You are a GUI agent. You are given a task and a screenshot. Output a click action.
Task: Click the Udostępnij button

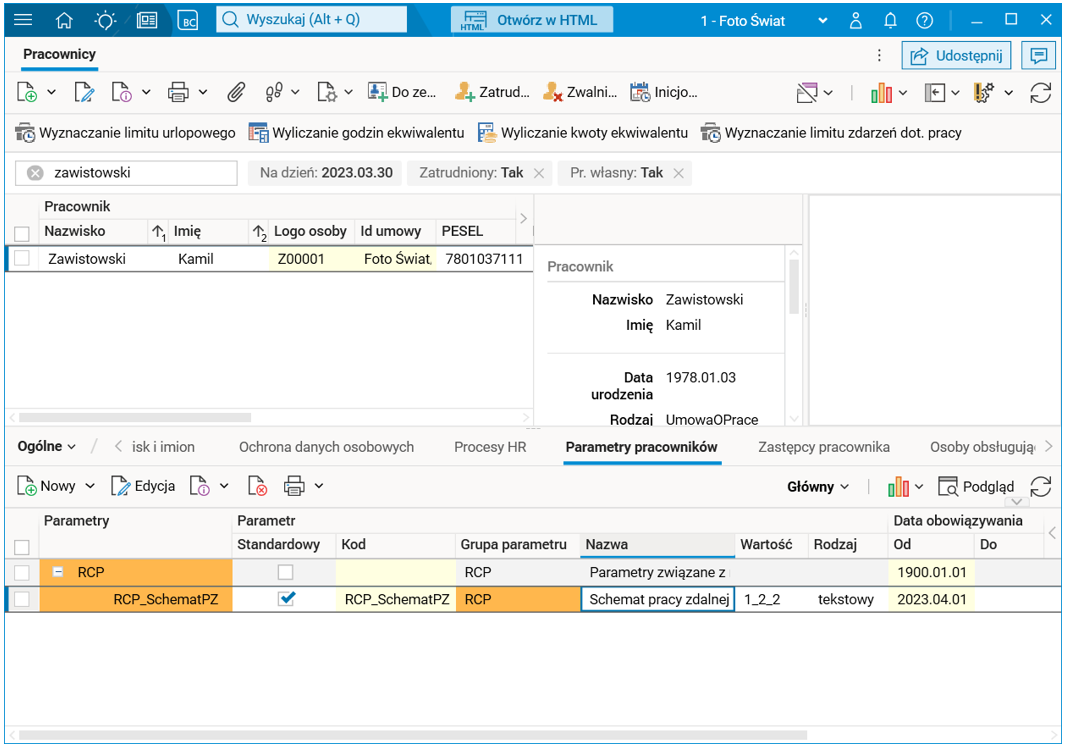pyautogui.click(x=956, y=55)
